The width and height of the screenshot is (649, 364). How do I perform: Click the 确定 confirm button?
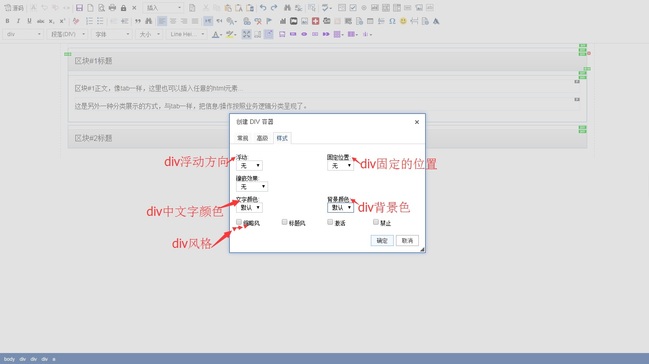382,241
